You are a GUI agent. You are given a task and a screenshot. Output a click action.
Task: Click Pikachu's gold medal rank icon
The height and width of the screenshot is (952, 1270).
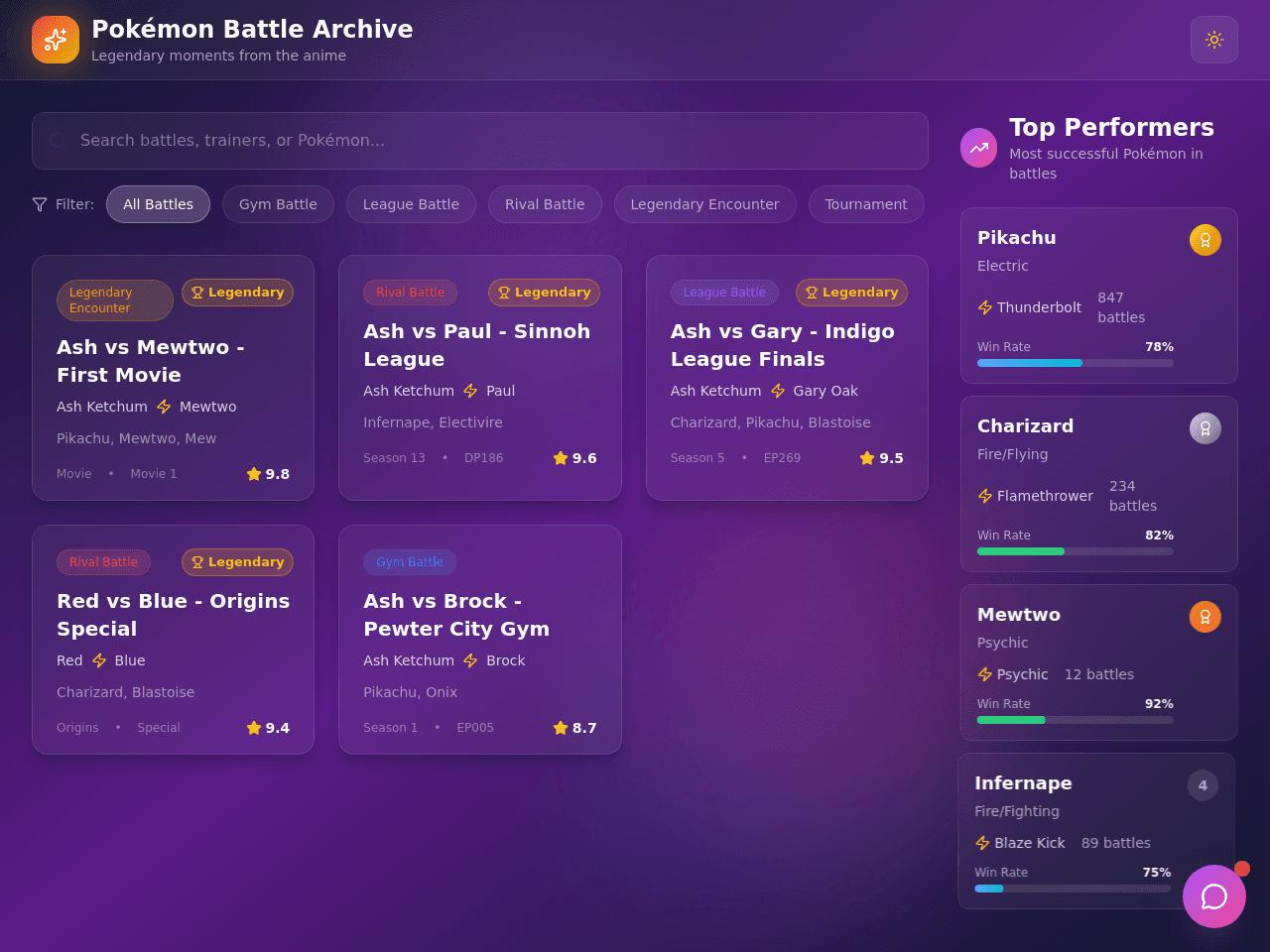[1206, 240]
